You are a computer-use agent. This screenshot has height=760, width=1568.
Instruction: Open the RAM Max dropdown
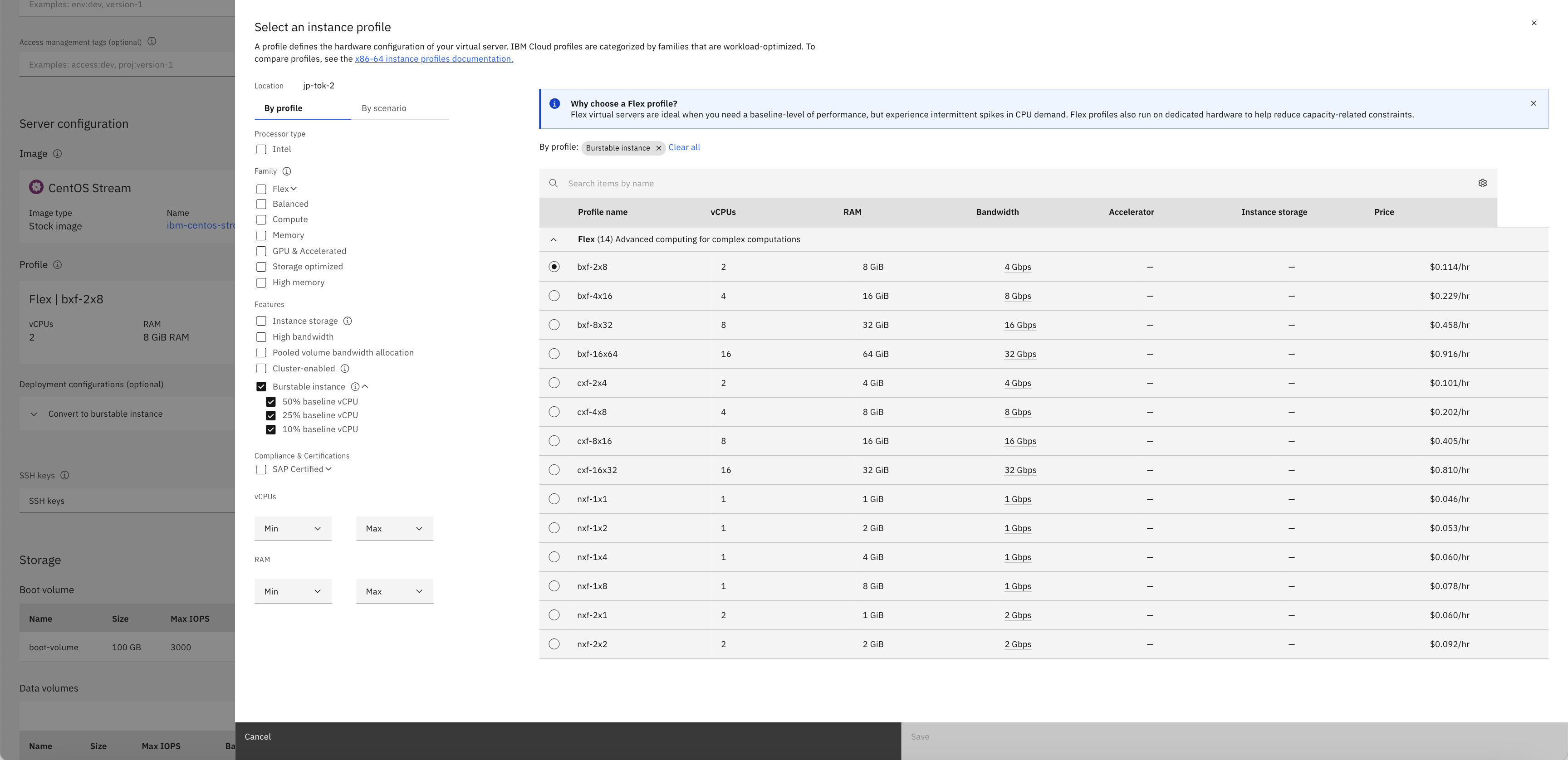(394, 591)
